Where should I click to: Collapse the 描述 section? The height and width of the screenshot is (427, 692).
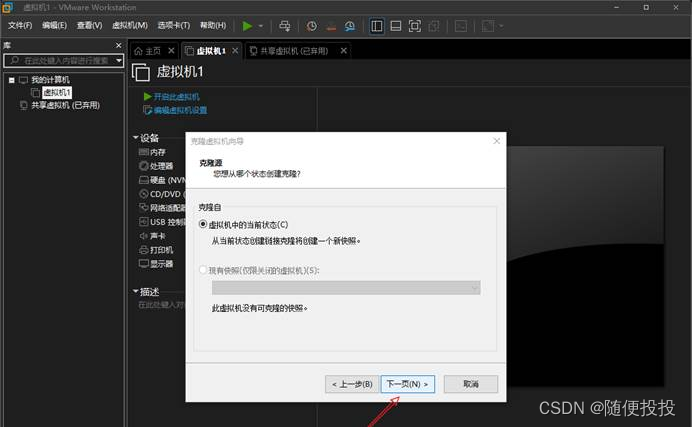click(x=135, y=291)
